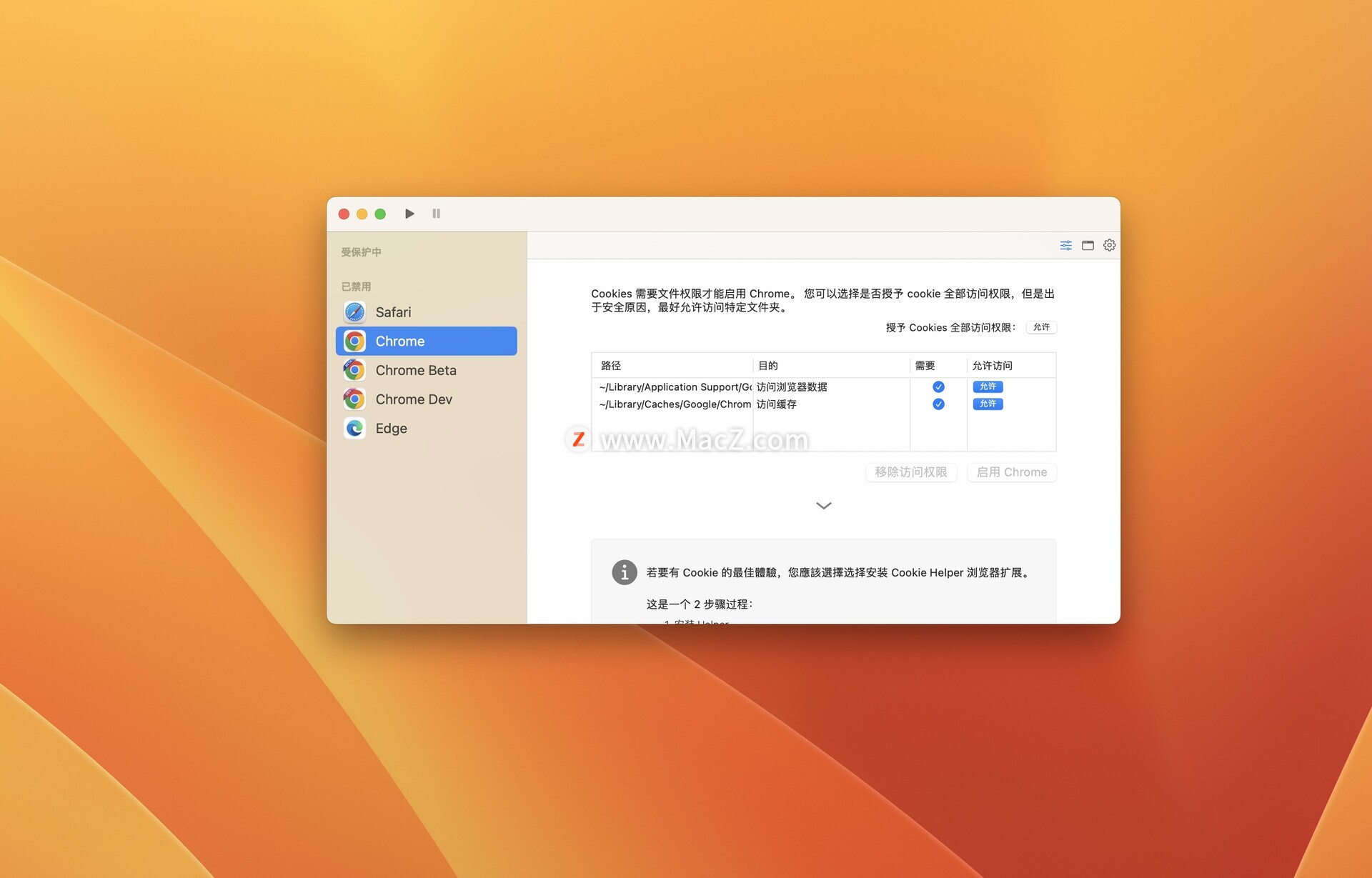
Task: Toggle required checkmark for 访问浏览器数据 row
Action: pos(938,386)
